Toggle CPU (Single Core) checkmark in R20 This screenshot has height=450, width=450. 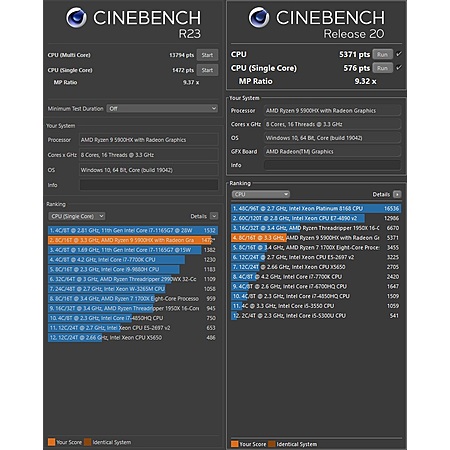[x=399, y=68]
